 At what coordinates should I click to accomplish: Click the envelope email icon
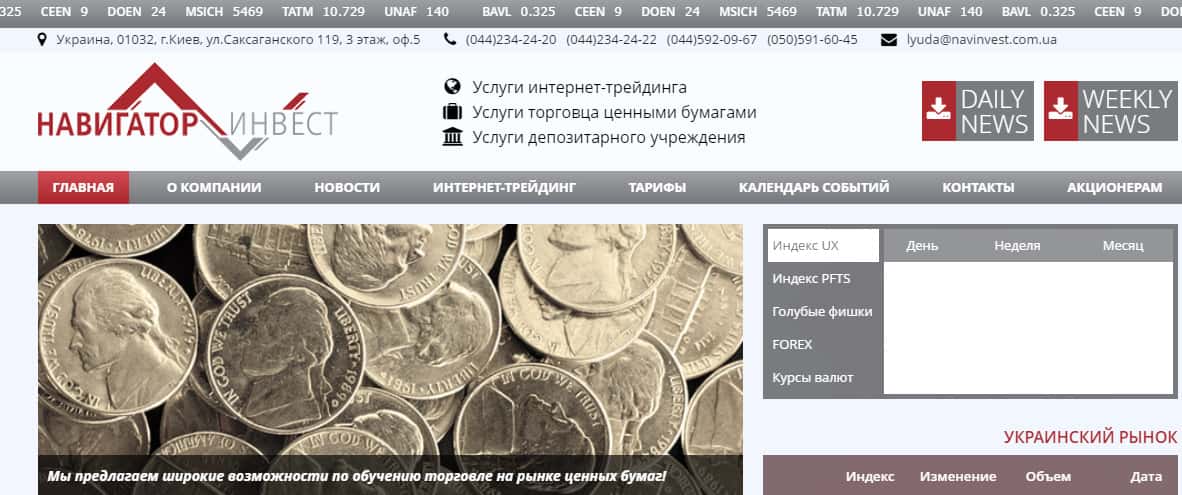889,40
